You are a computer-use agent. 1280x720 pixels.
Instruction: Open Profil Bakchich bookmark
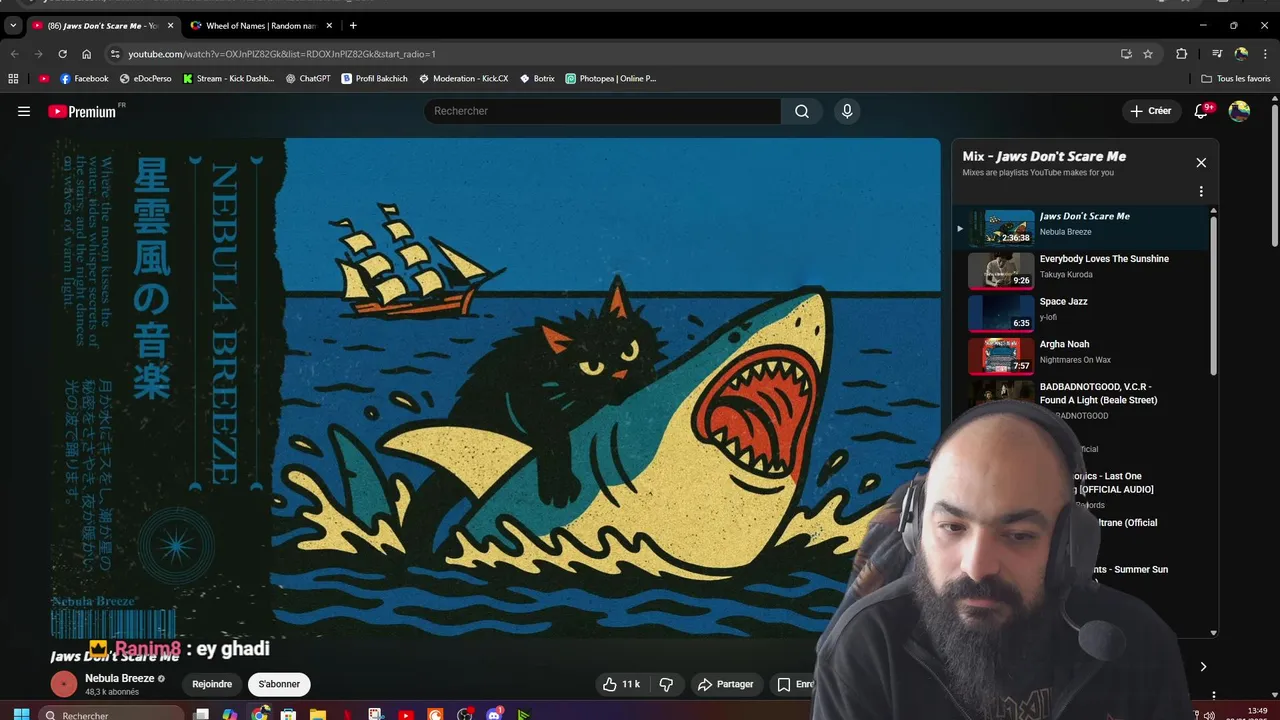[x=374, y=78]
